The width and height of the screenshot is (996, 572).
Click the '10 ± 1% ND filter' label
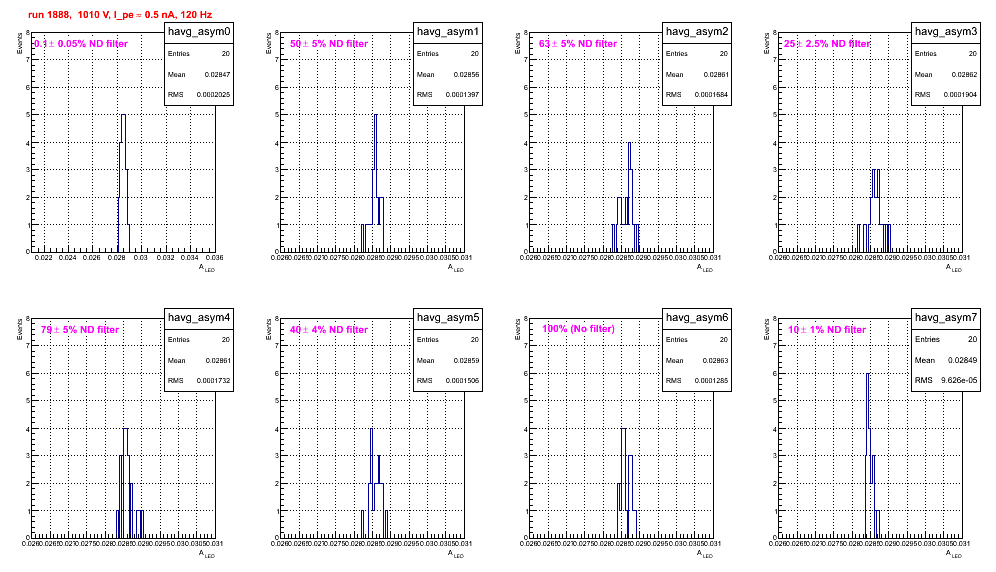tap(827, 330)
